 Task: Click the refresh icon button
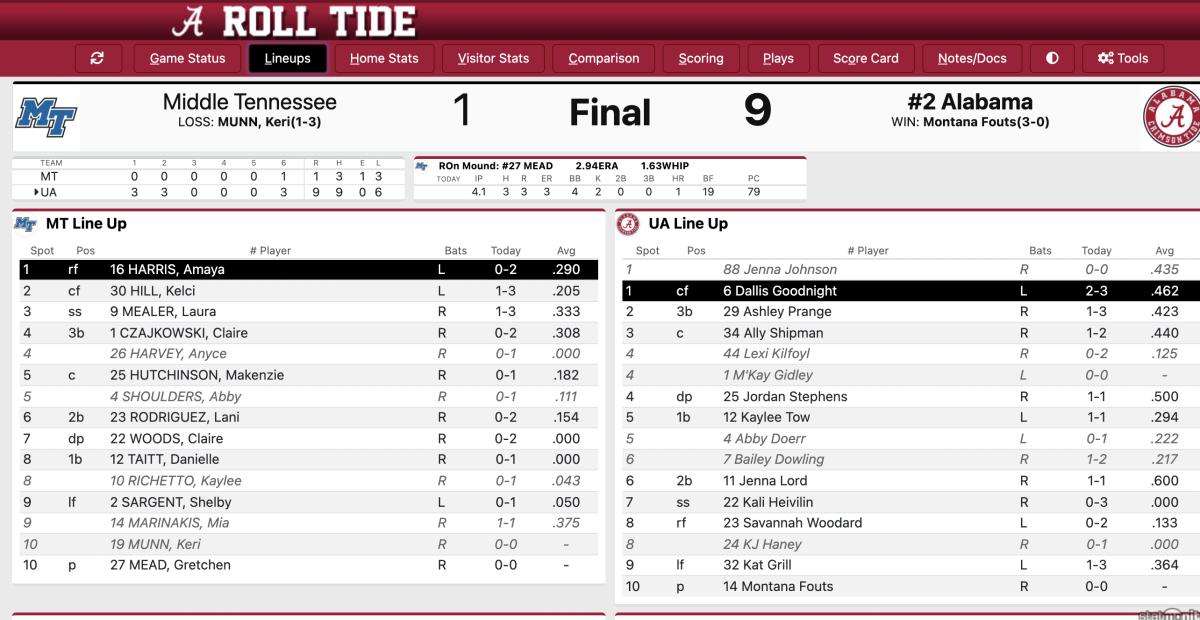(97, 58)
